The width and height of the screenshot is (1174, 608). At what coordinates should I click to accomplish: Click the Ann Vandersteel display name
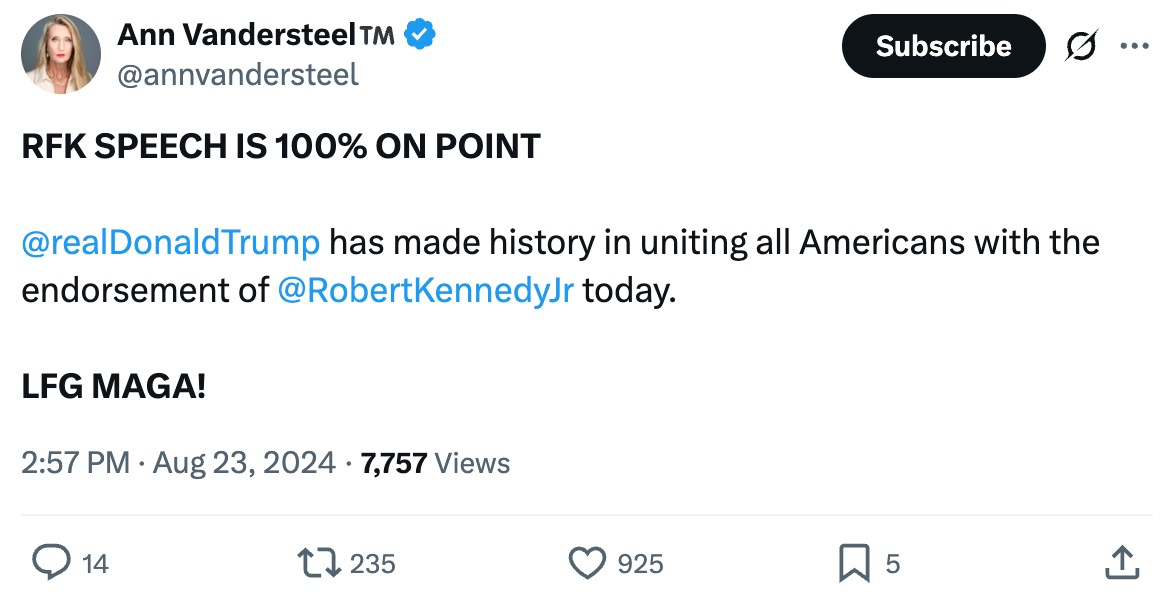point(236,35)
